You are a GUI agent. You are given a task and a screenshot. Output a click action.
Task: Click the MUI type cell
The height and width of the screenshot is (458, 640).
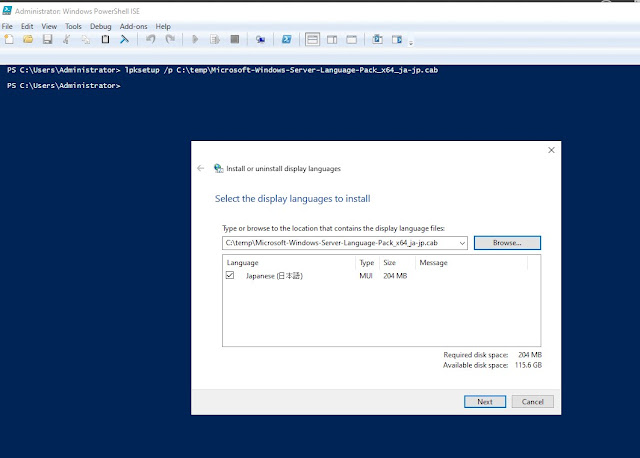[366, 276]
